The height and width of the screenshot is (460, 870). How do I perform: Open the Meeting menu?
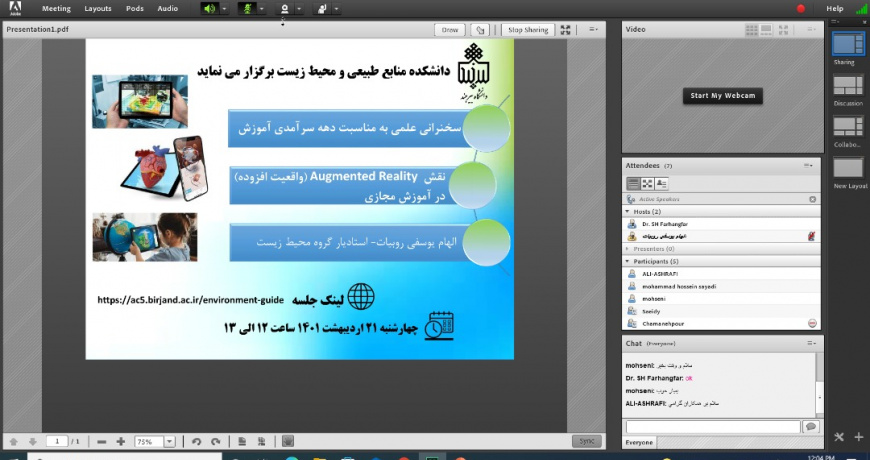56,8
